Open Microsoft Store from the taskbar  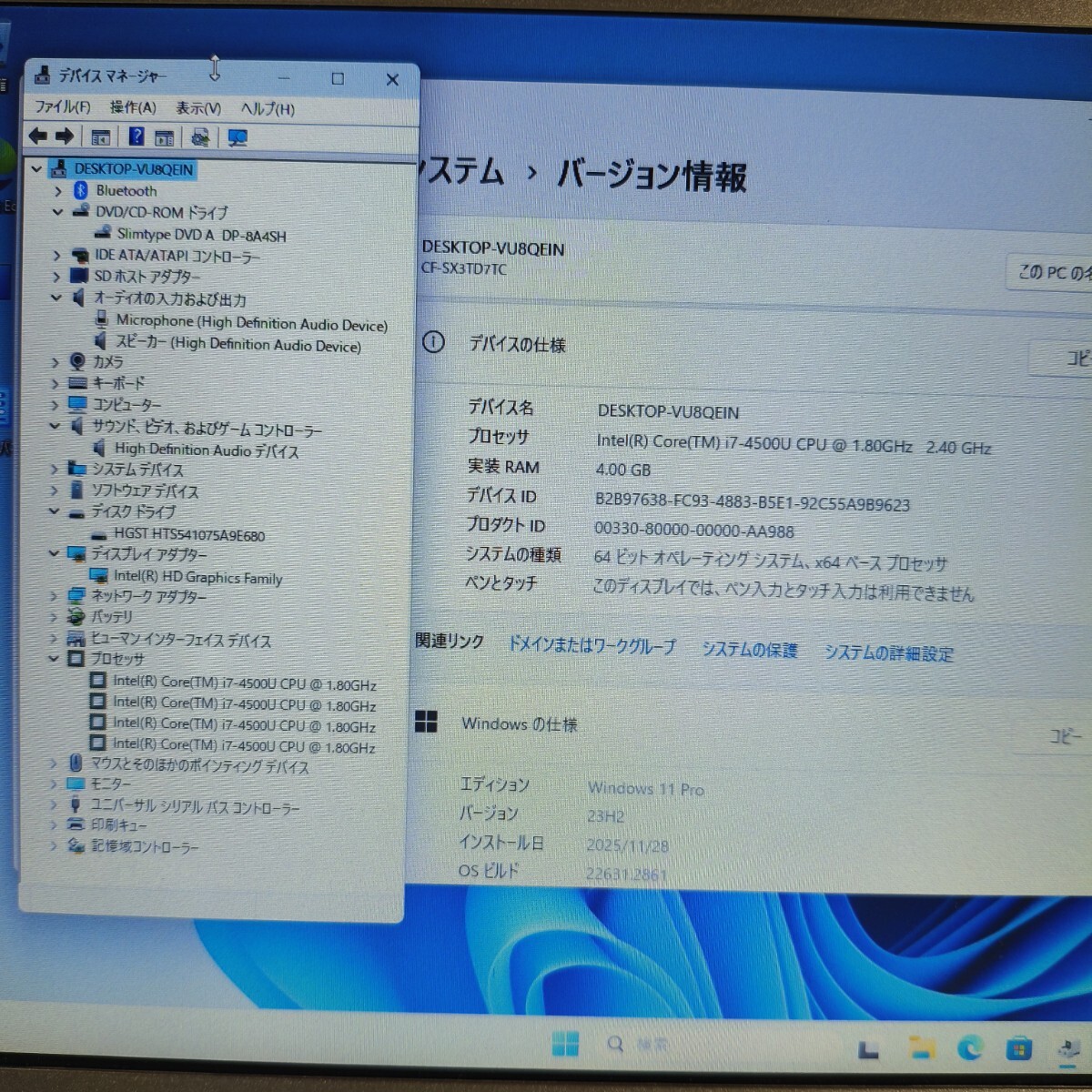point(1019,1049)
